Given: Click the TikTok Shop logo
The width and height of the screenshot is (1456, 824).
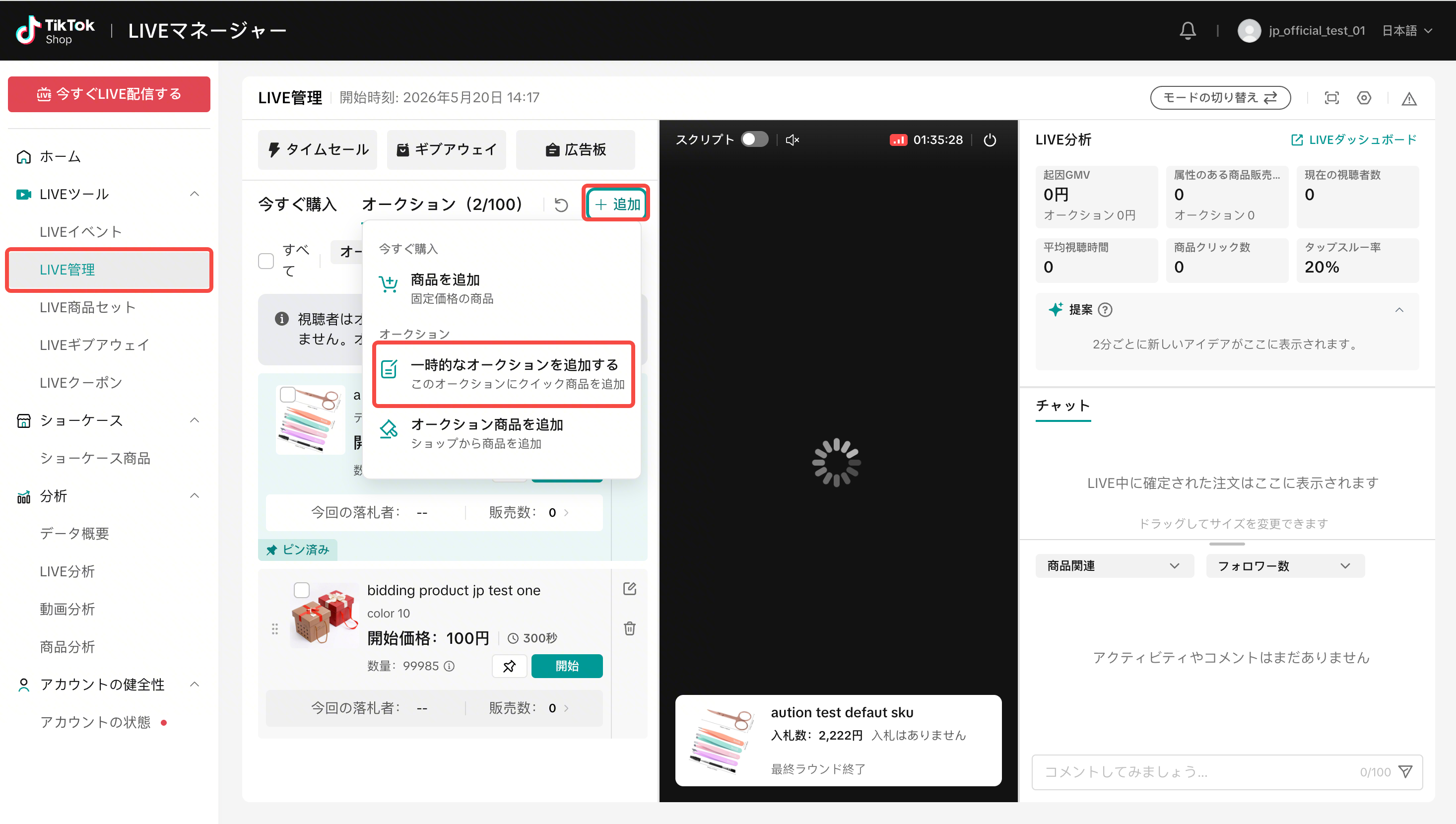Looking at the screenshot, I should (56, 31).
